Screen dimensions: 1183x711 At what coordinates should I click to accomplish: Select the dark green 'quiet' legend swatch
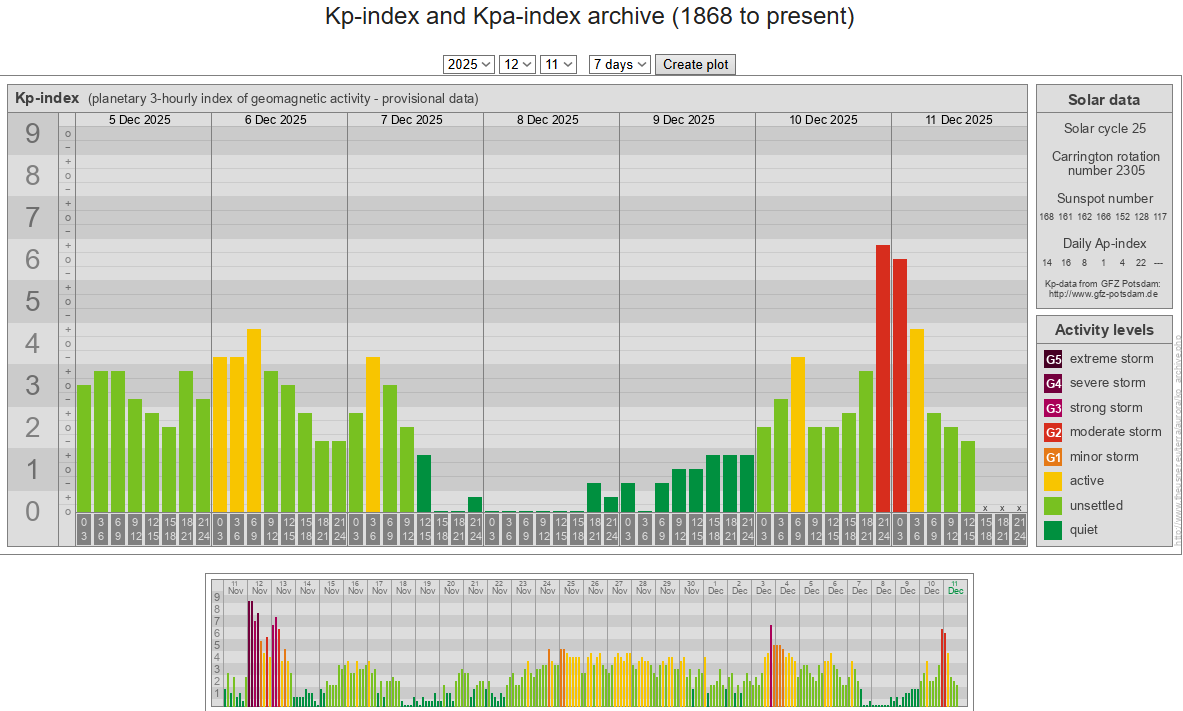(1054, 530)
